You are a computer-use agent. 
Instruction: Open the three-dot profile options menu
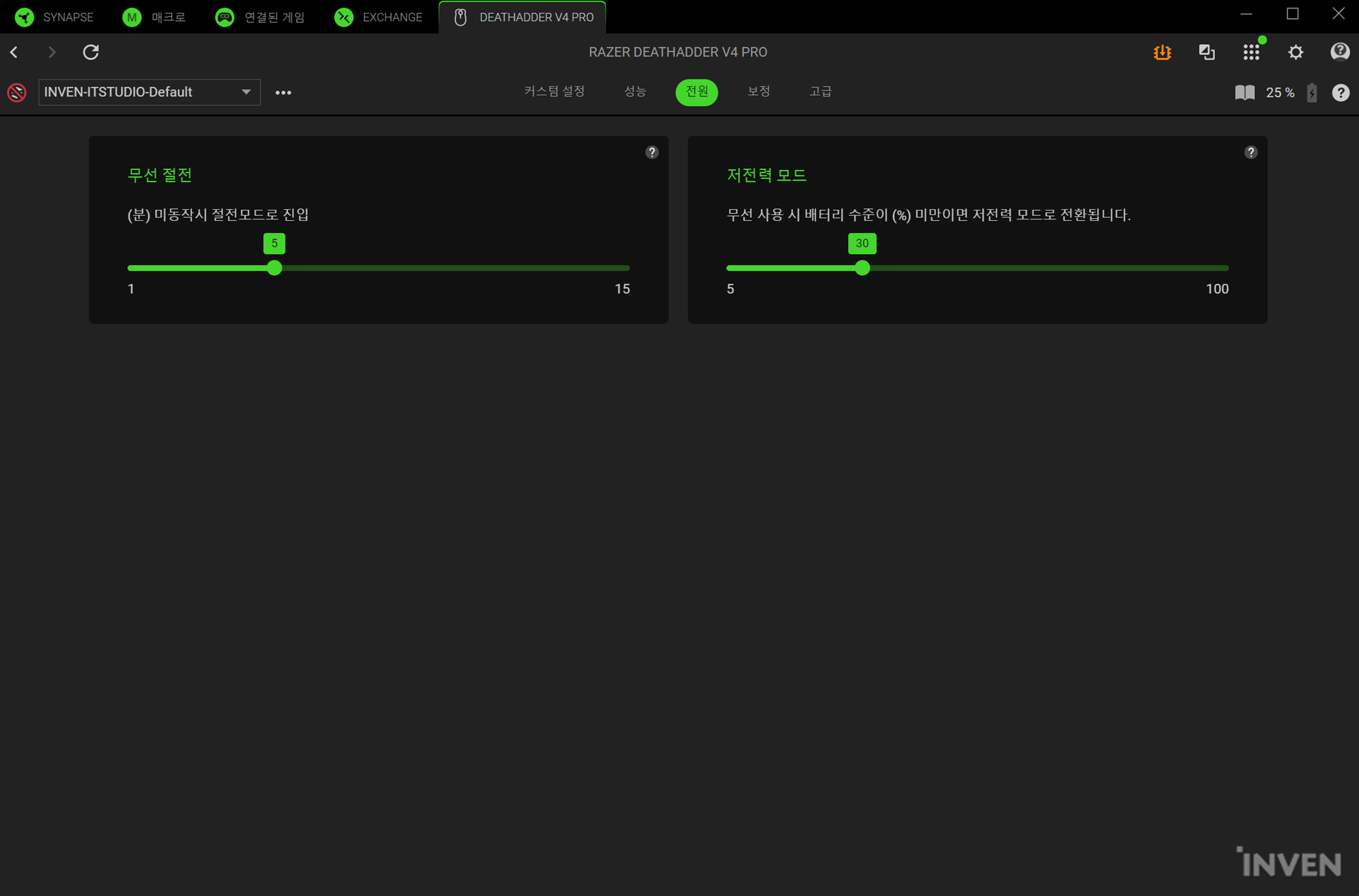tap(283, 92)
